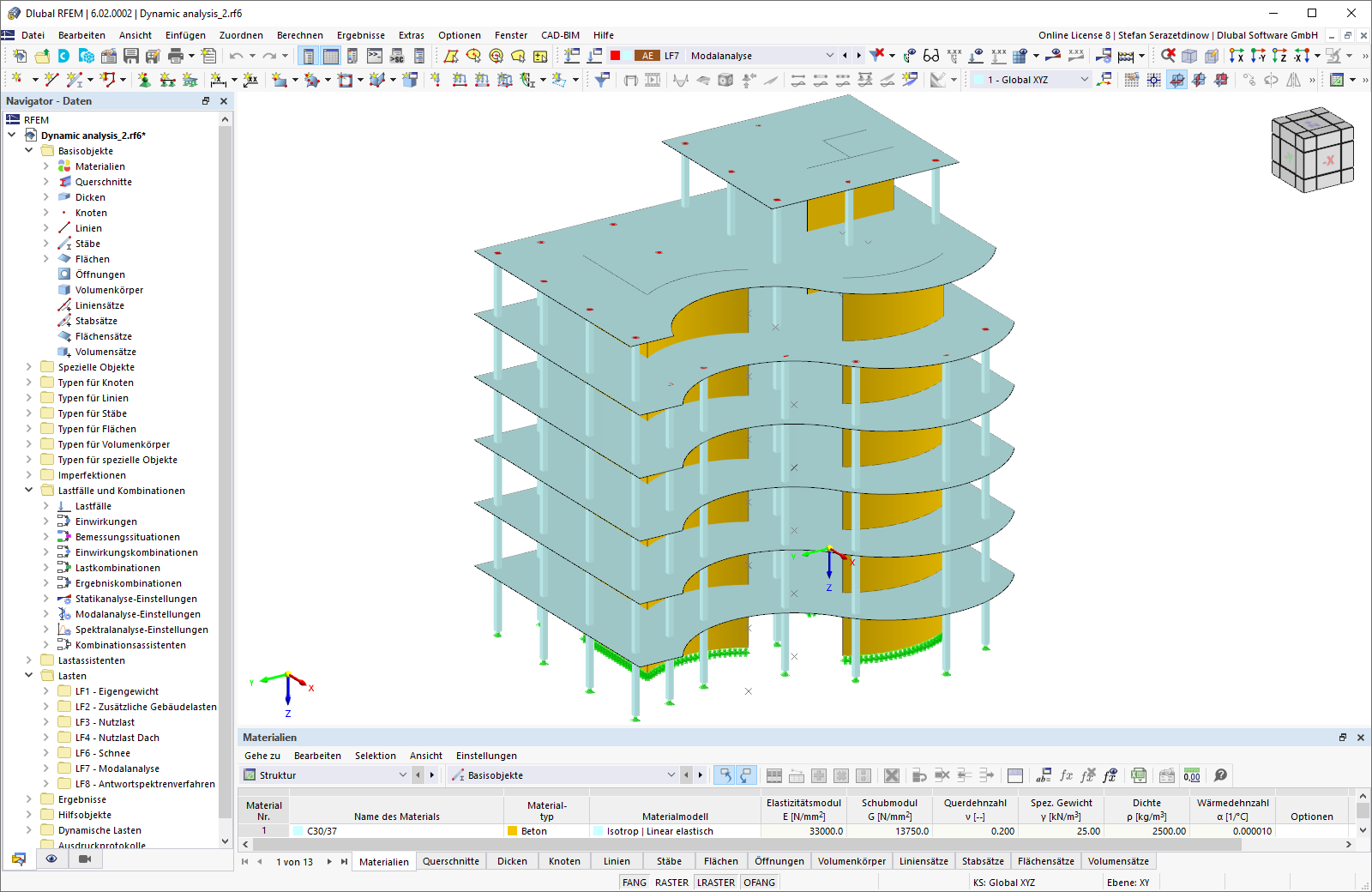The image size is (1372, 892).
Task: Collapse the Basisobjekte folder in navigator
Action: (28, 151)
